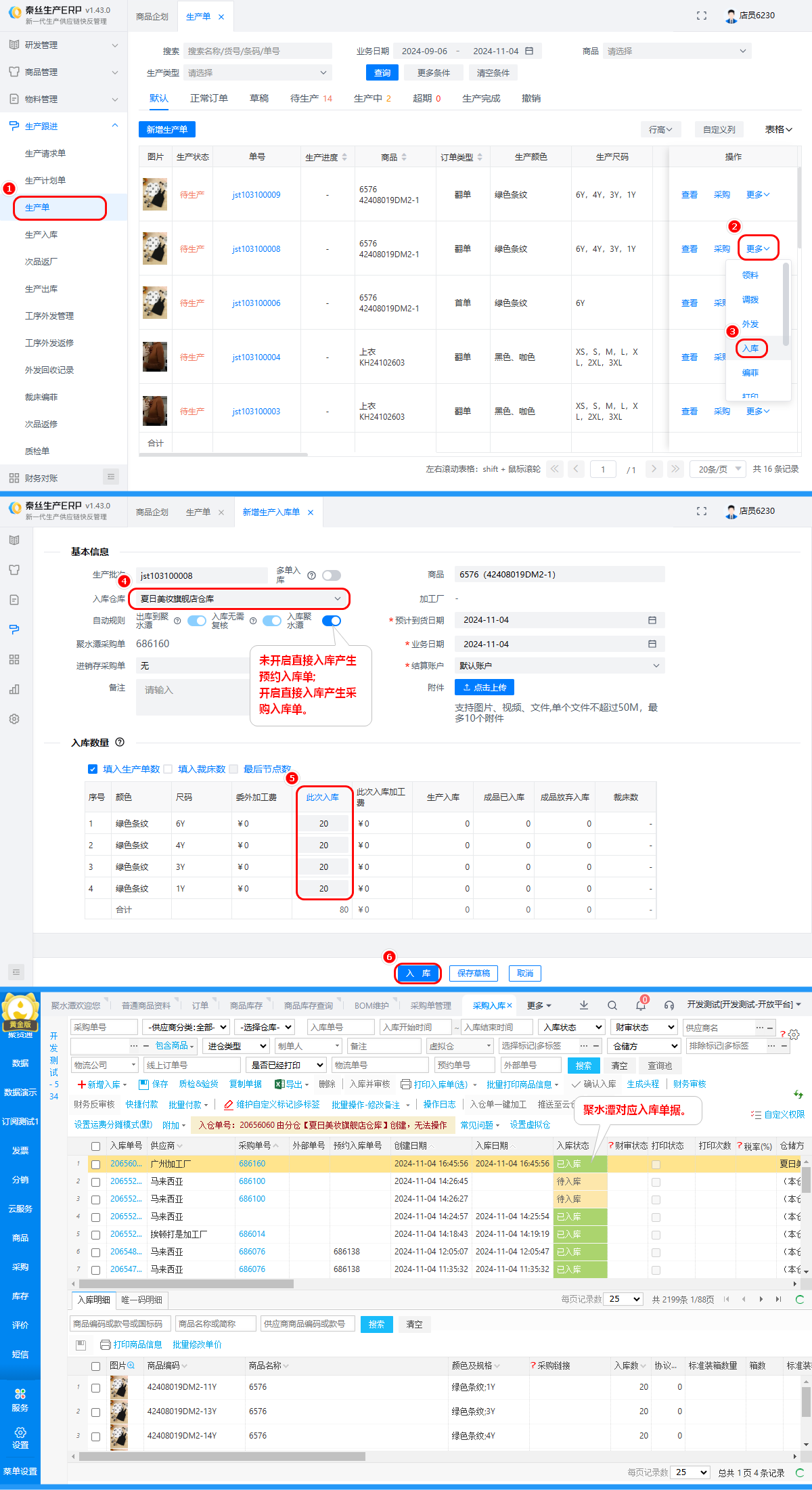Click the horizontal scrollbar under 入库明细 items
This screenshot has height=1490, width=812.
point(223,1456)
